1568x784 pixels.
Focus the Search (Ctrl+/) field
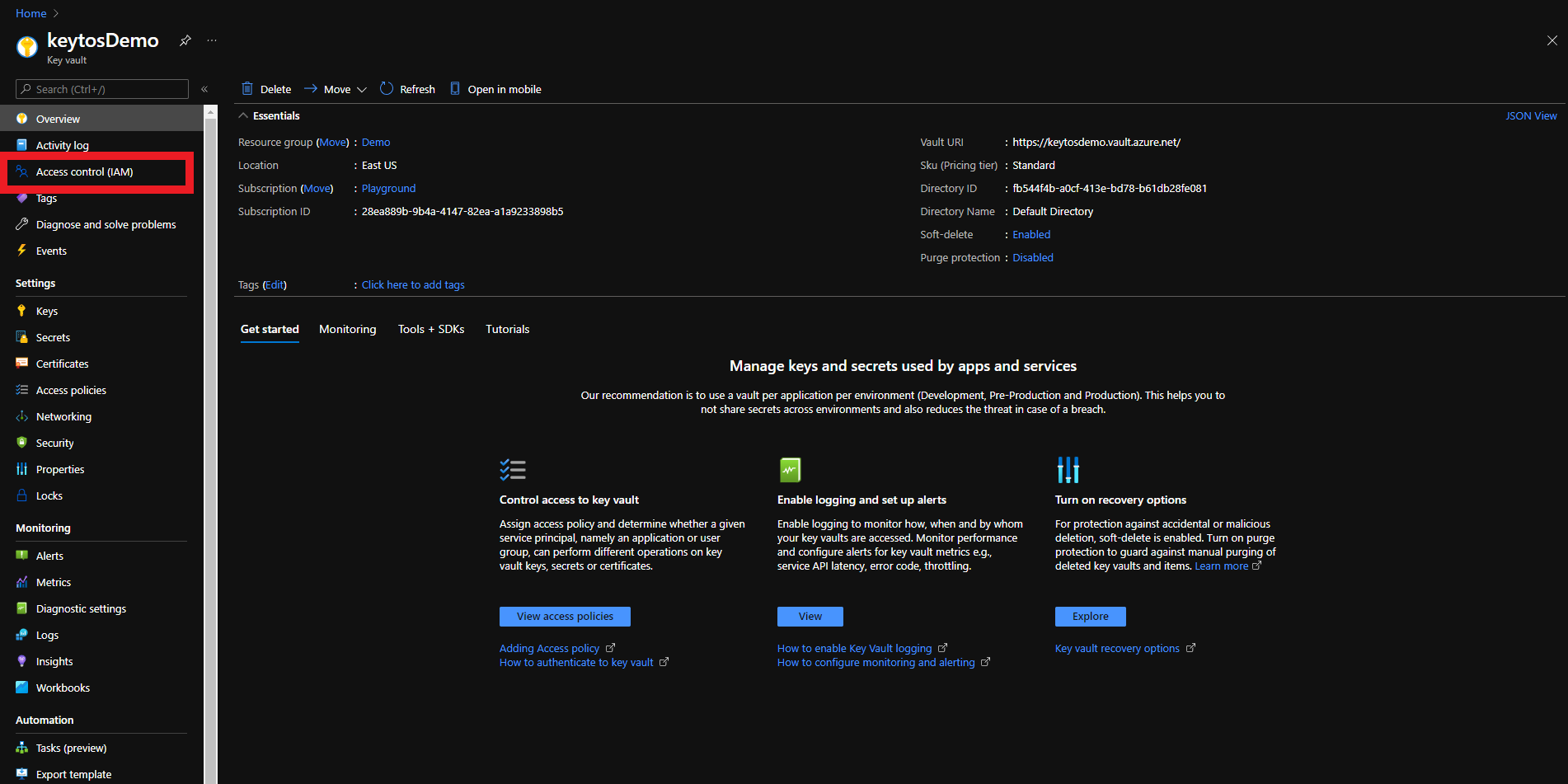click(102, 89)
